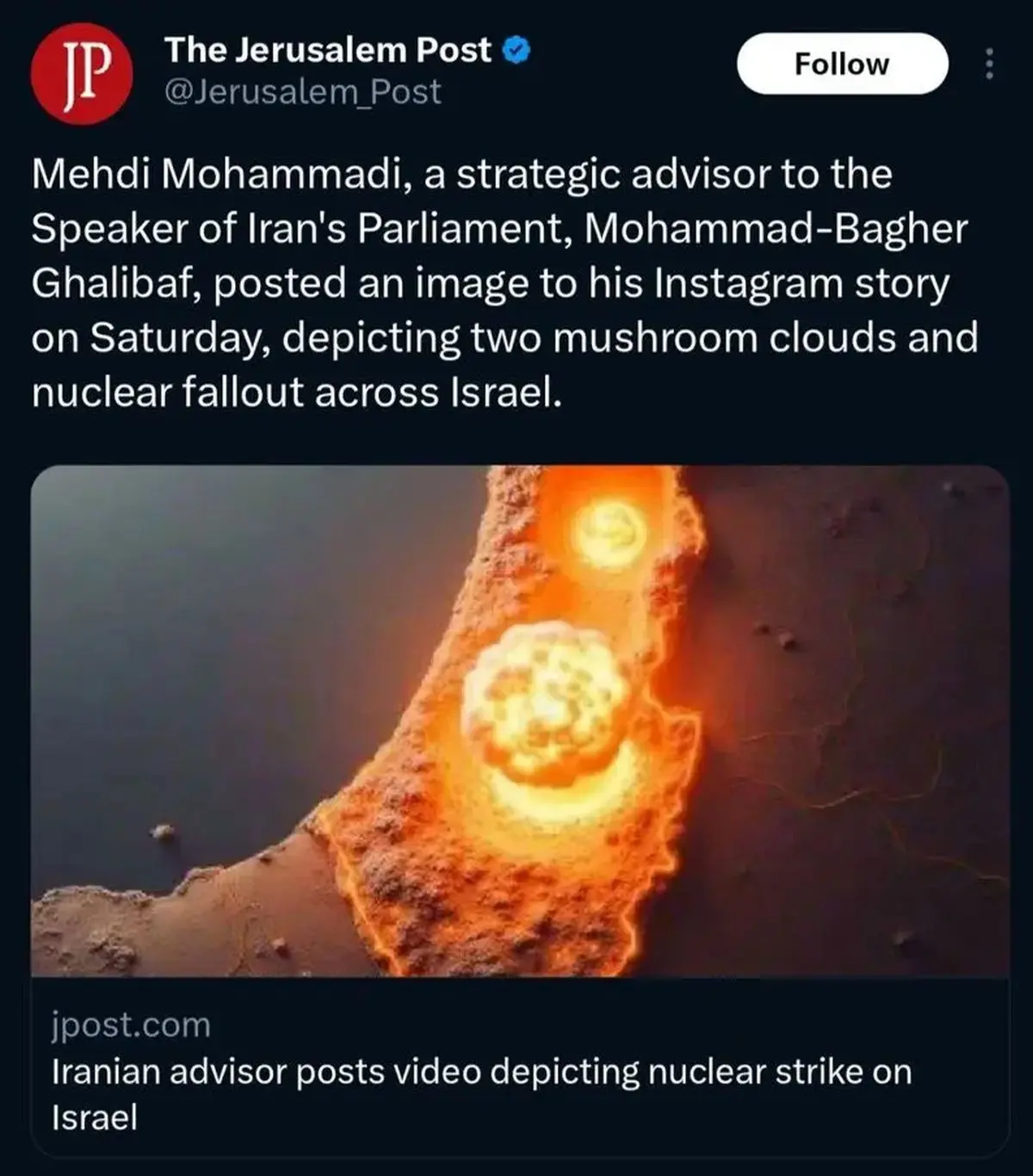
Task: Click the @Jerusalem_Post handle
Action: tap(302, 92)
